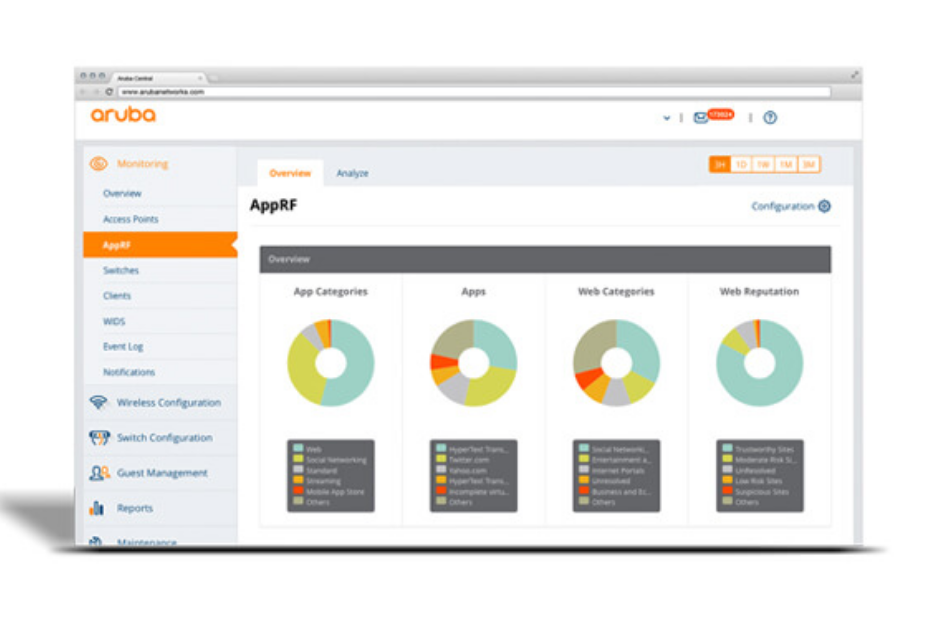Select the 3M time range
This screenshot has width=948, height=628.
coord(808,164)
